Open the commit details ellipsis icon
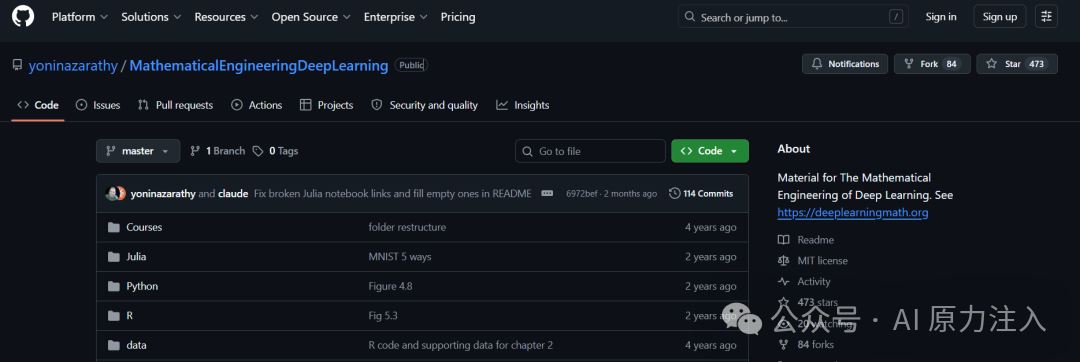Viewport: 1080px width, 362px height. 548,193
